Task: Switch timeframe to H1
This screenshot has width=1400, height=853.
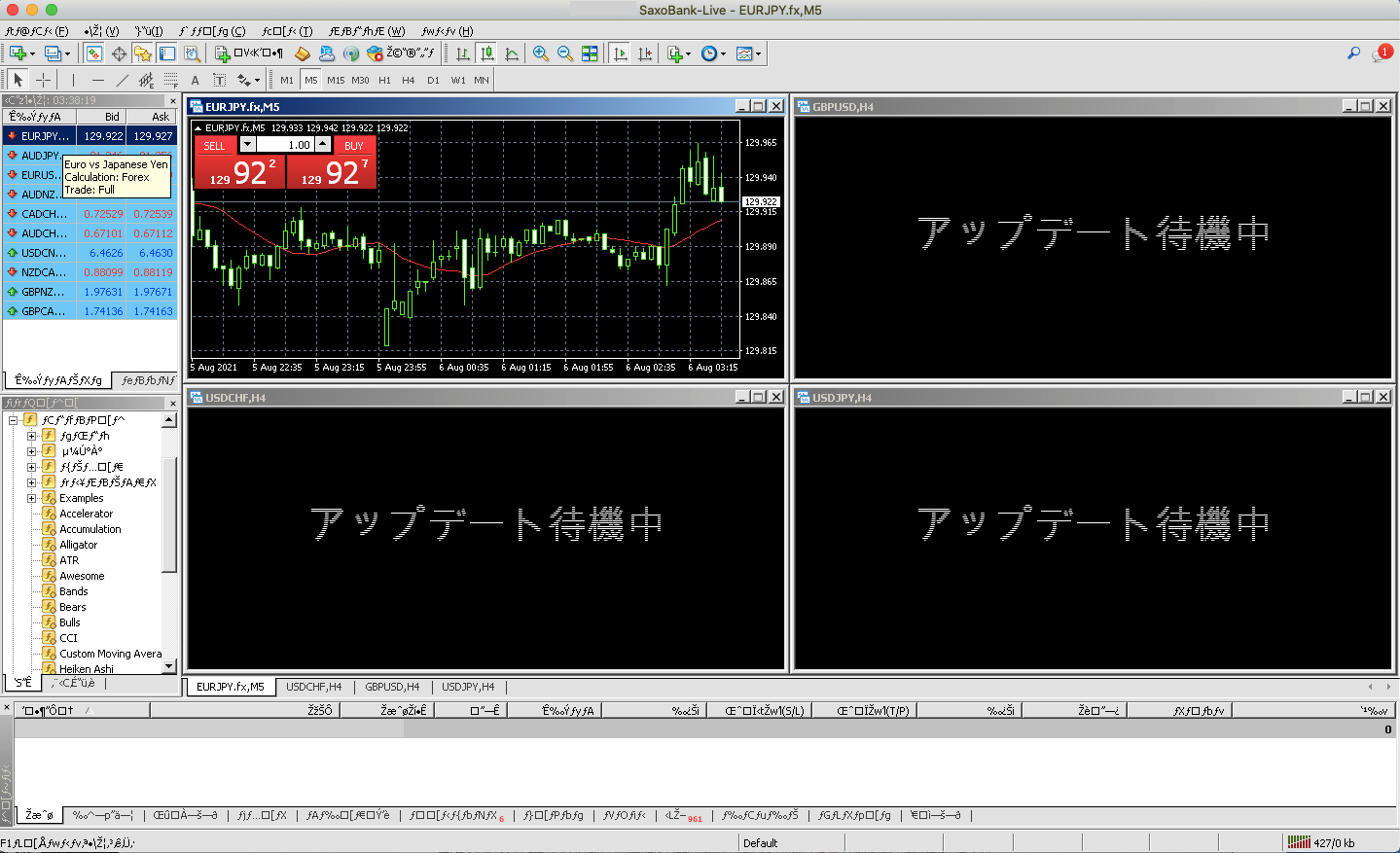Action: (385, 80)
